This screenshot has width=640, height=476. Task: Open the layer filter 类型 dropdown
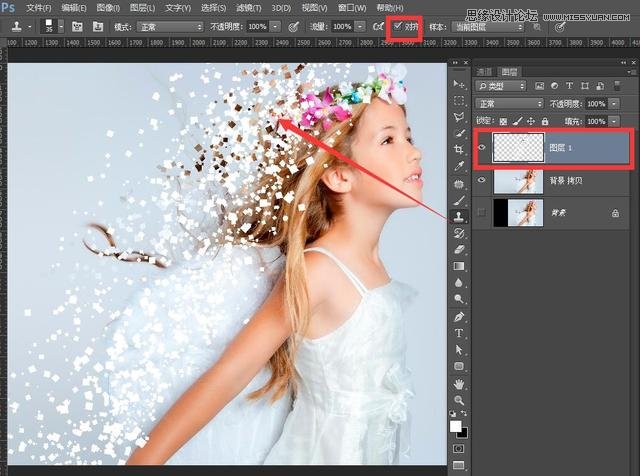pyautogui.click(x=501, y=86)
